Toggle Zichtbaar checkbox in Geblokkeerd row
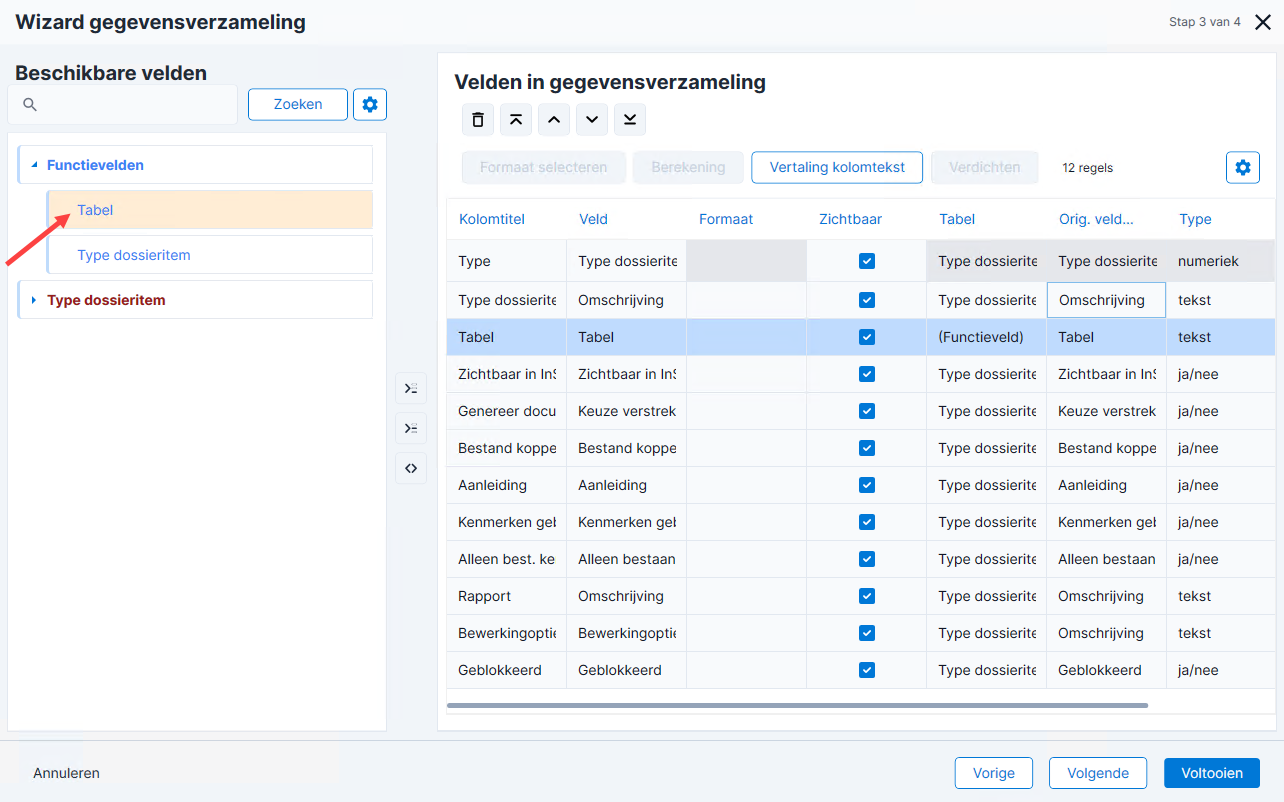 point(867,670)
